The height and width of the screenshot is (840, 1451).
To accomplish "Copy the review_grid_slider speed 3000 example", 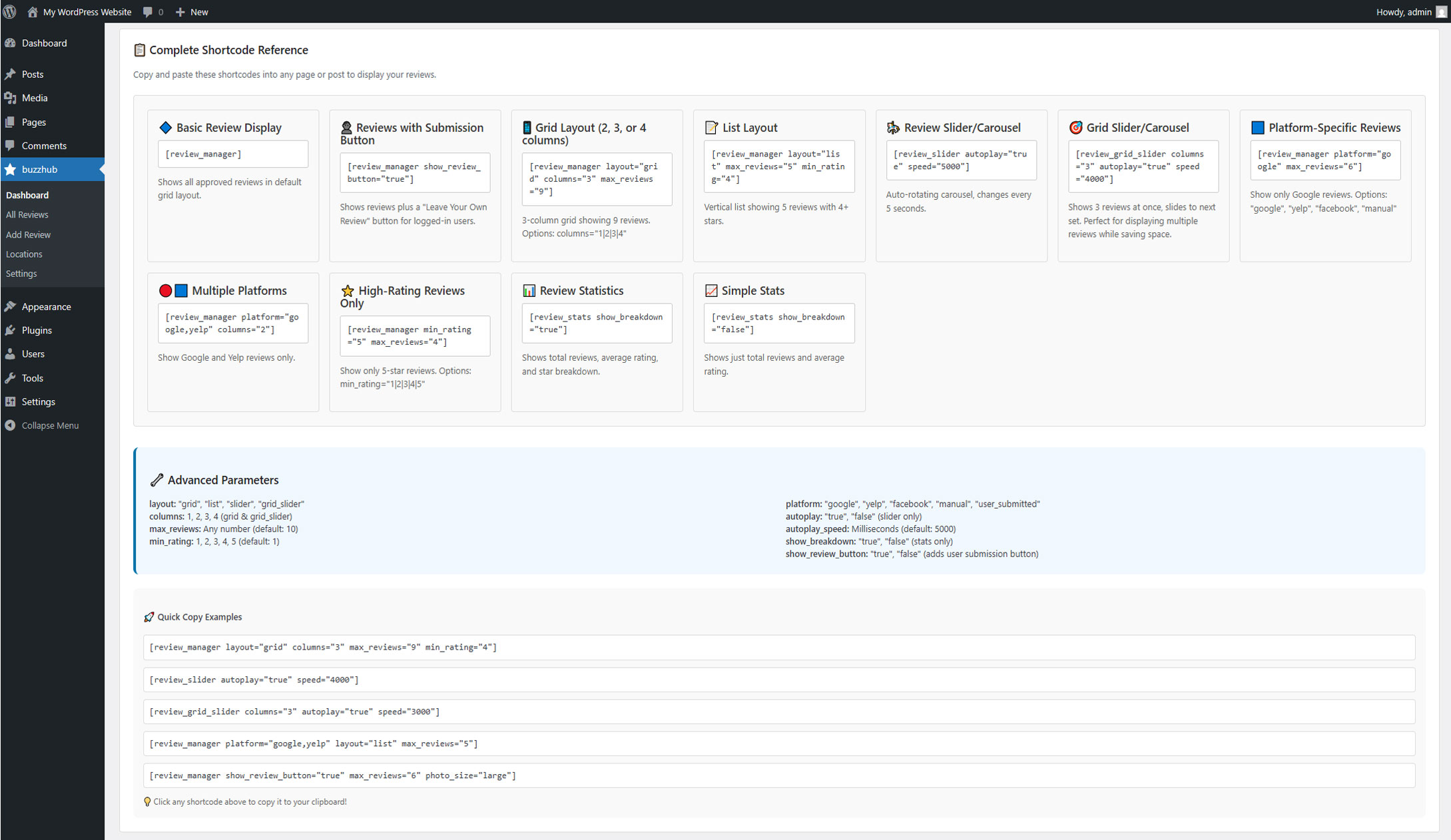I will pos(778,712).
